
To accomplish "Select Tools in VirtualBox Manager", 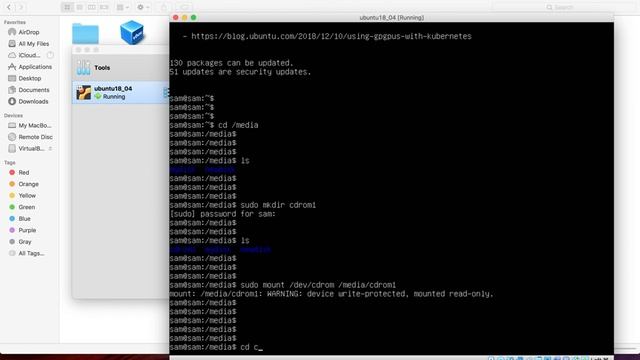I will click(x=121, y=67).
